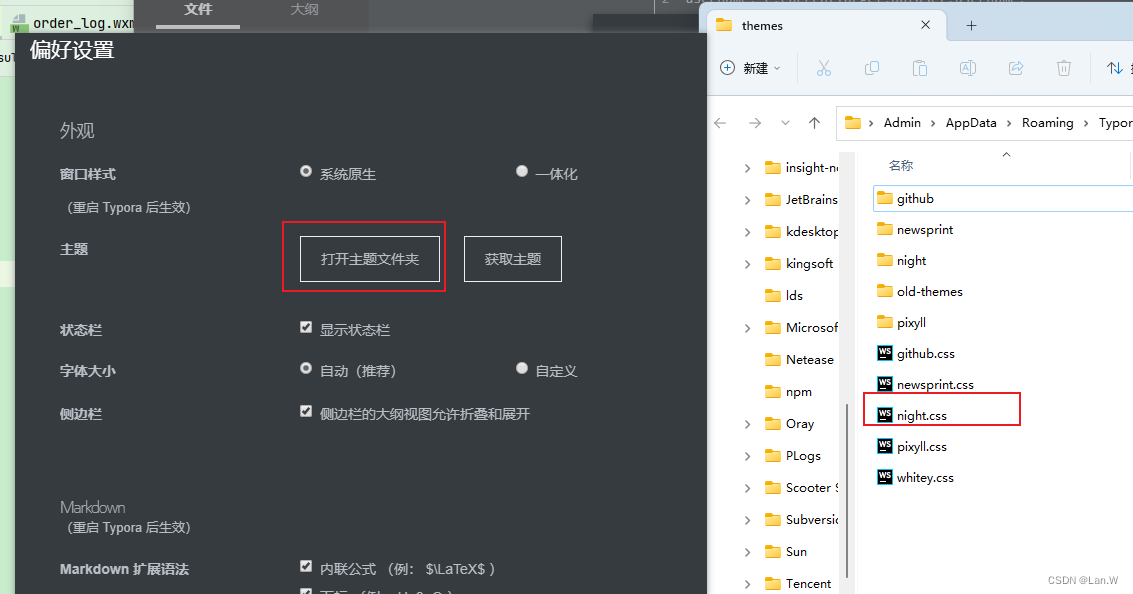1133x594 pixels.
Task: Click Roaming in address breadcrumb
Action: [x=1047, y=123]
